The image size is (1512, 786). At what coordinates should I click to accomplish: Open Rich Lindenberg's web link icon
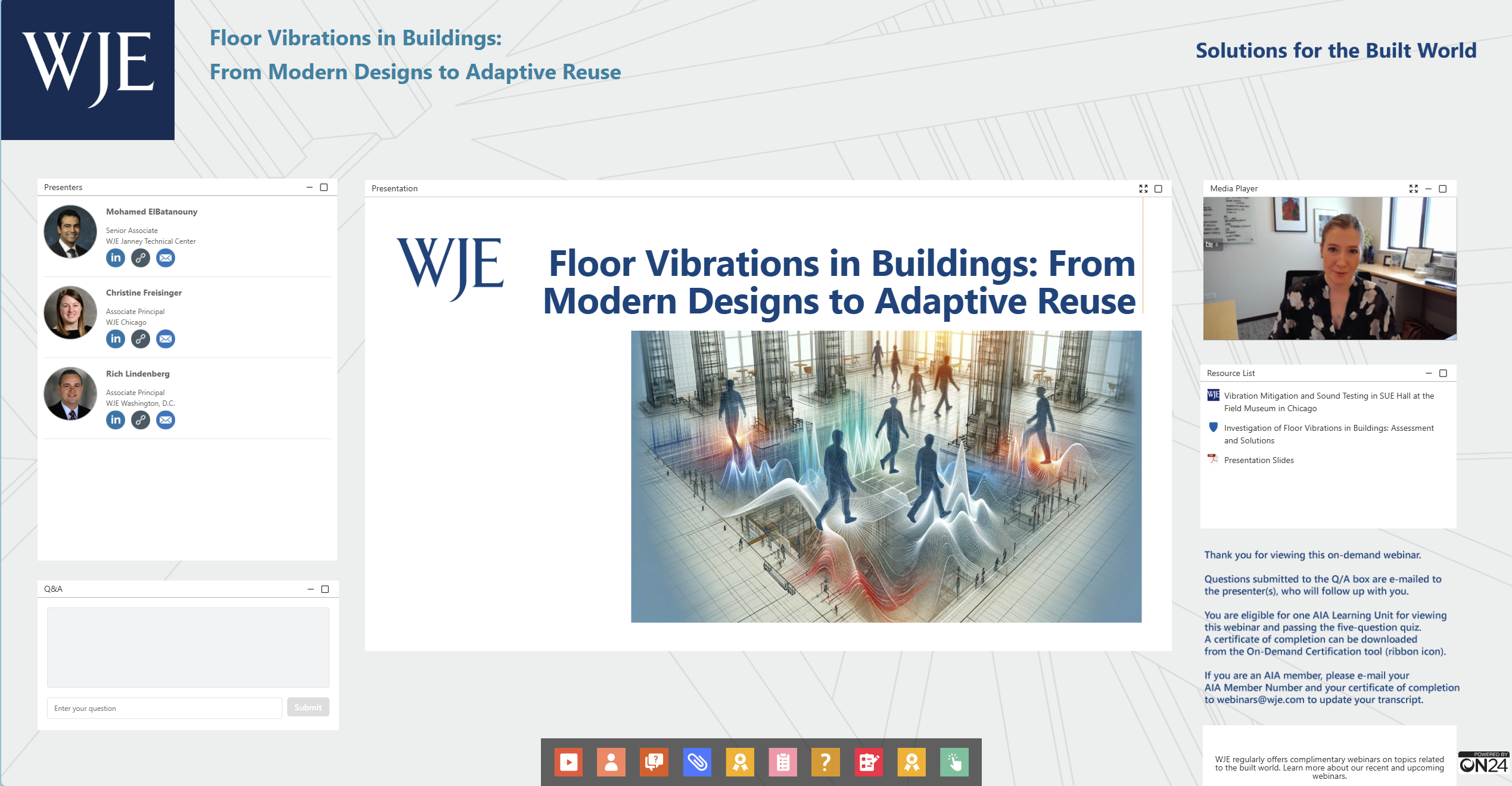click(141, 420)
